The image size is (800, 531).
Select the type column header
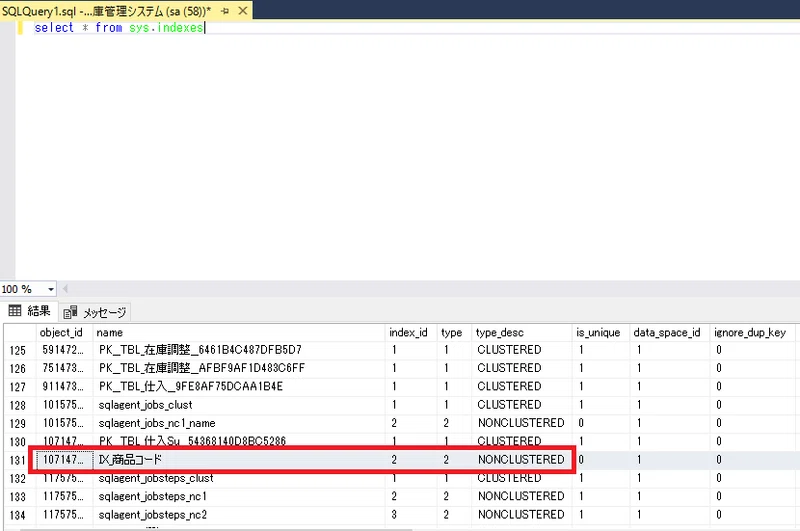click(452, 333)
